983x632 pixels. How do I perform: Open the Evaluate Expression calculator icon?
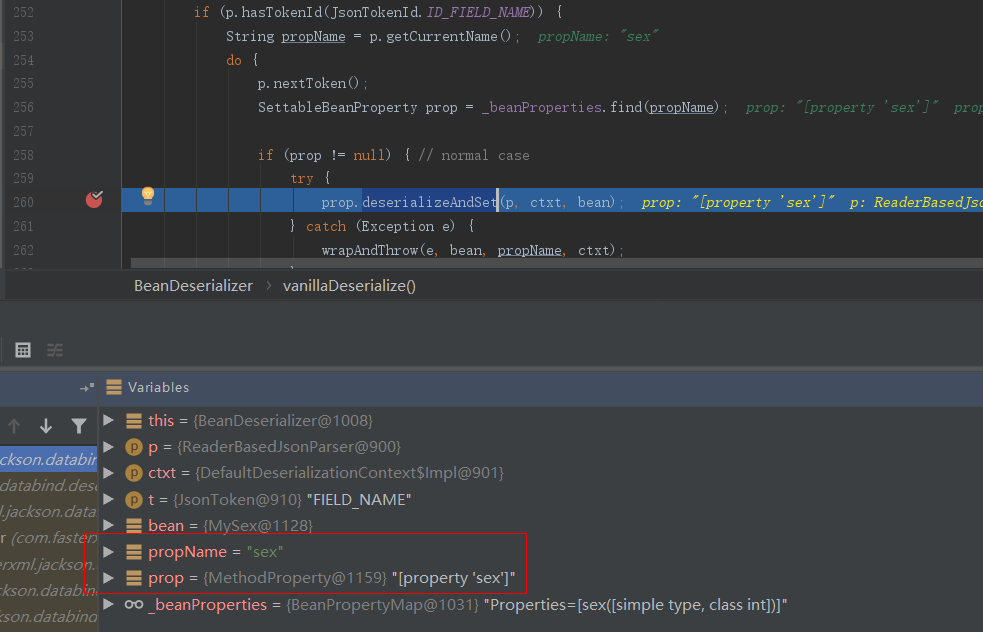[23, 350]
